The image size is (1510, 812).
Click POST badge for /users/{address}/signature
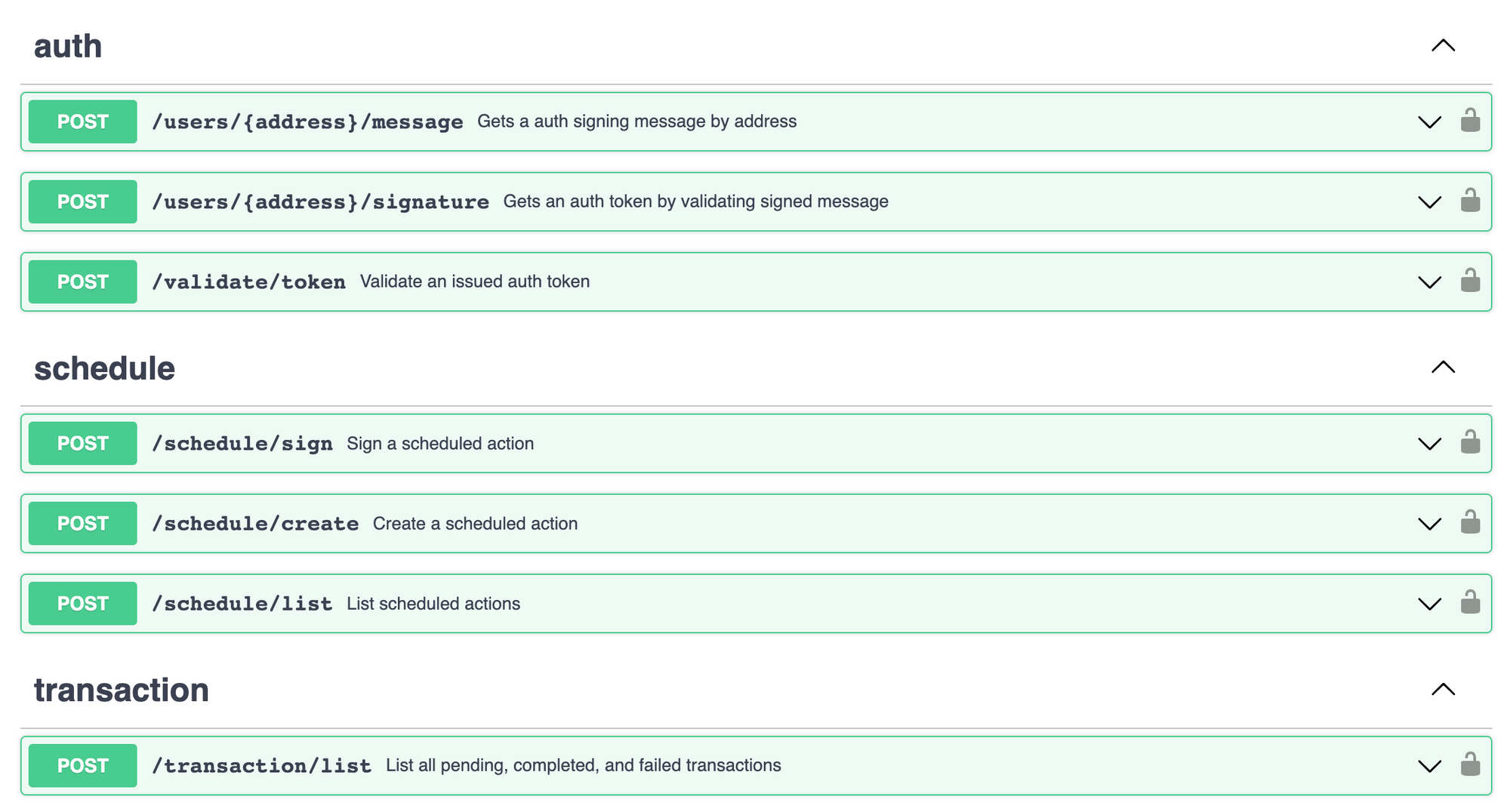pyautogui.click(x=83, y=201)
